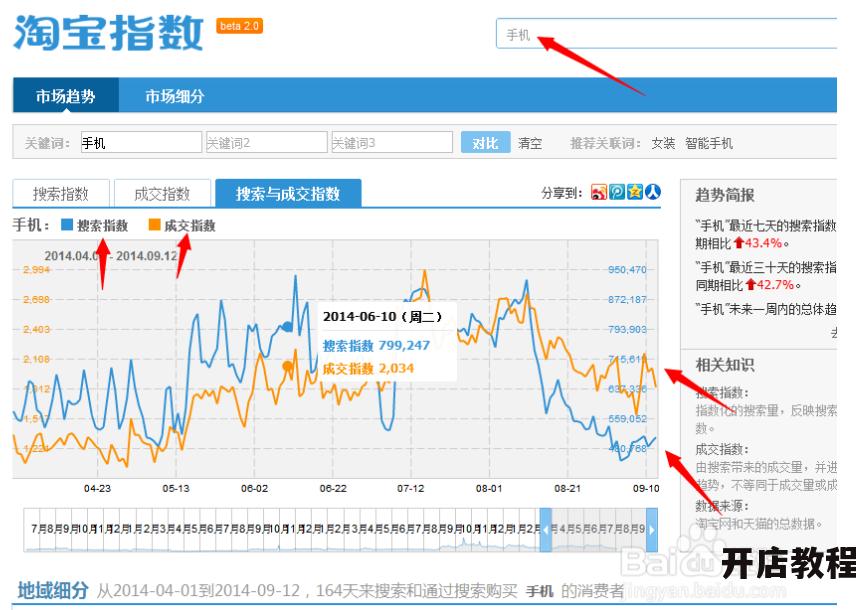Switch to 成交指数 chart tab
The width and height of the screenshot is (856, 610).
[162, 193]
